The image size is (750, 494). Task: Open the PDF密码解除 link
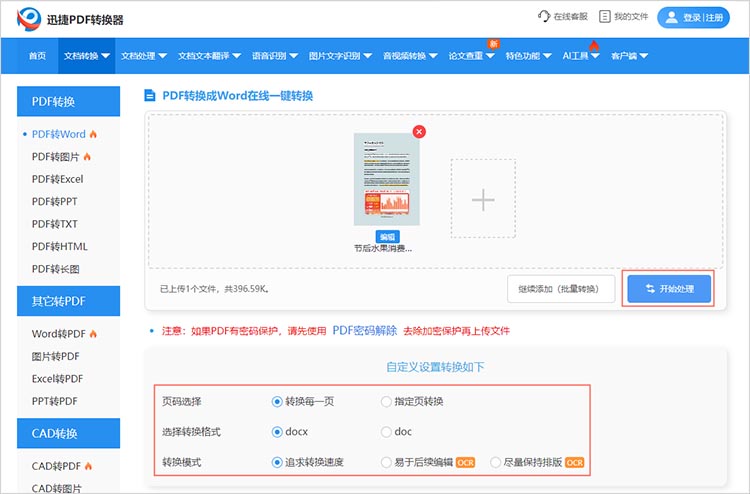(x=364, y=330)
